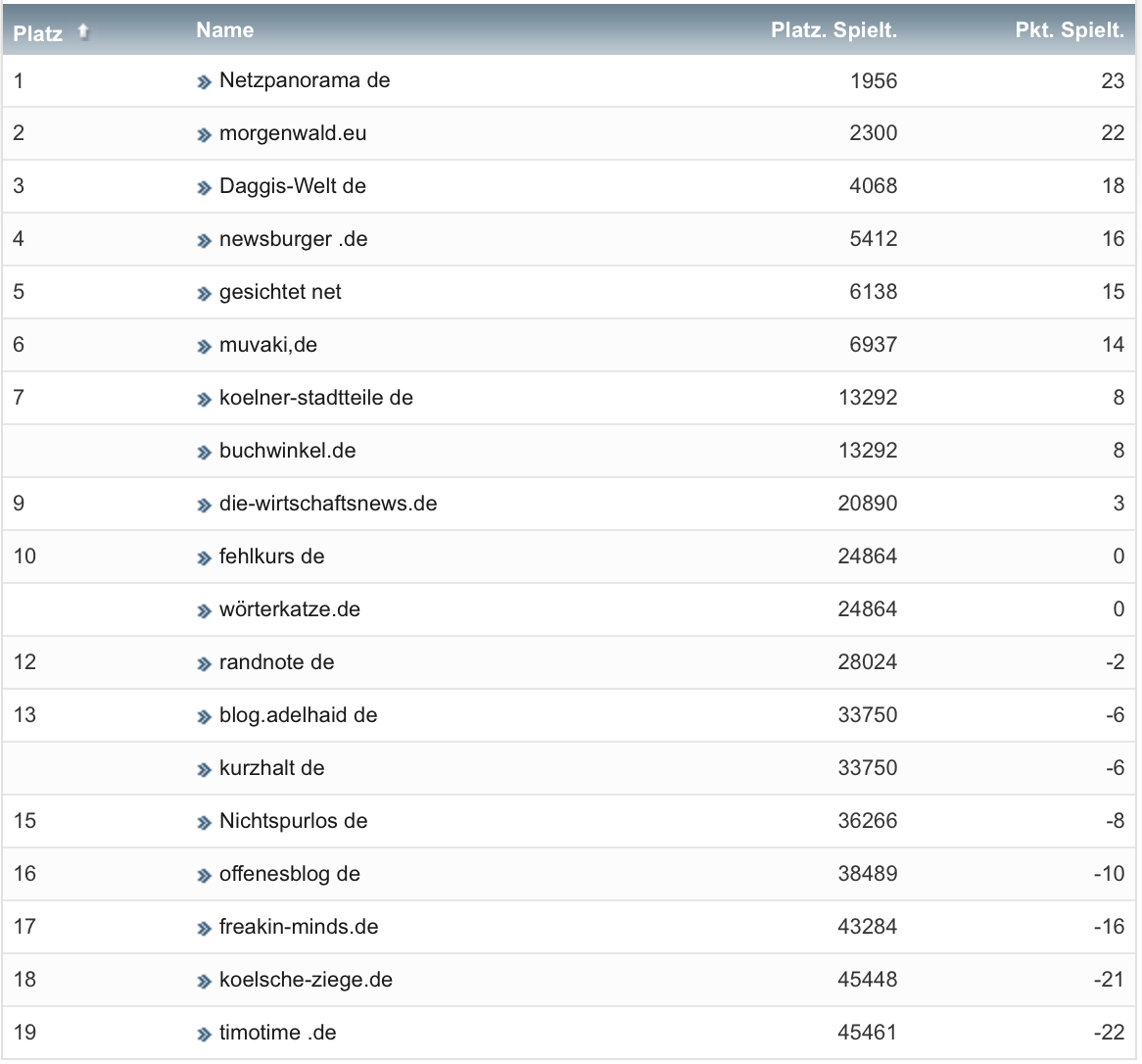The image size is (1142, 1064).
Task: Open the freakin-minds.de link
Action: click(x=299, y=926)
